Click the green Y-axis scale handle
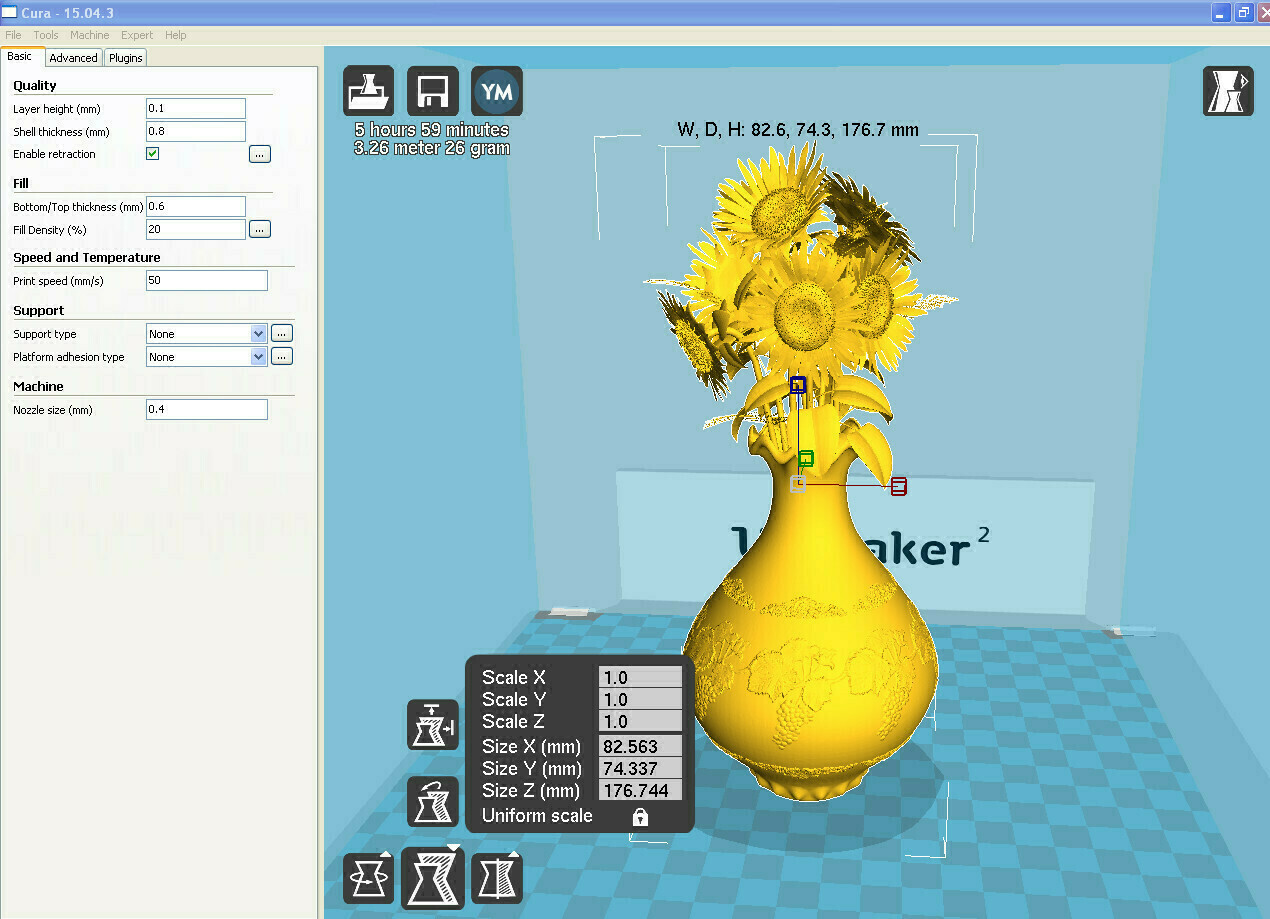The width and height of the screenshot is (1270, 919). point(806,459)
